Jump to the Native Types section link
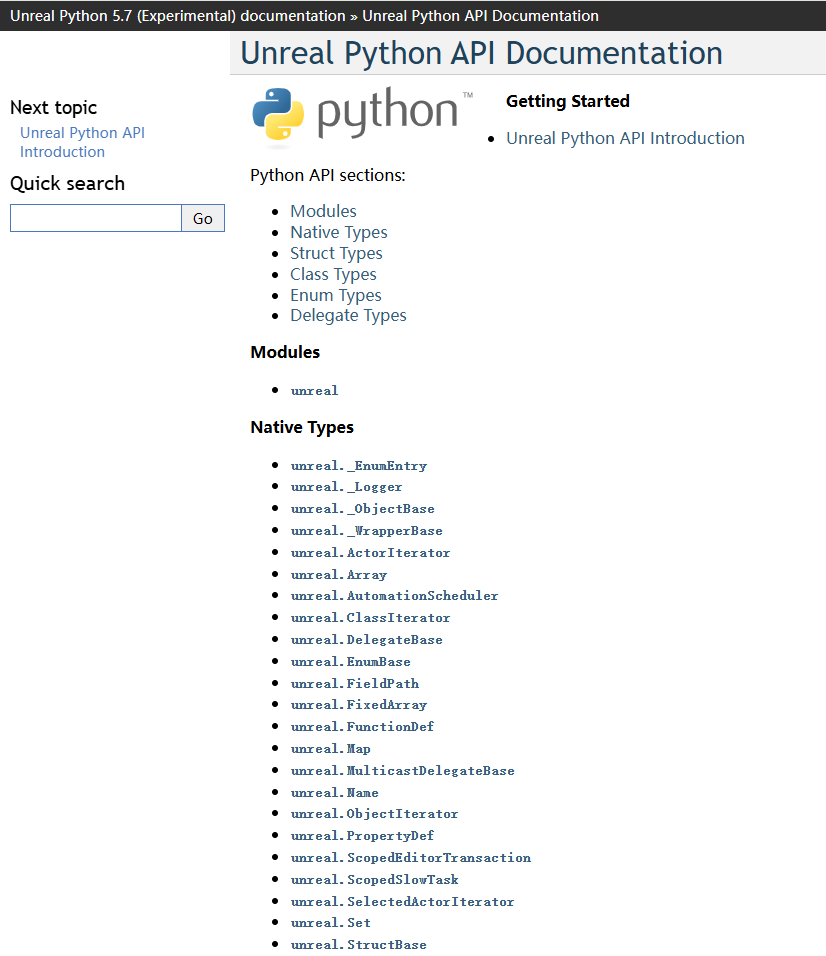 [x=338, y=232]
